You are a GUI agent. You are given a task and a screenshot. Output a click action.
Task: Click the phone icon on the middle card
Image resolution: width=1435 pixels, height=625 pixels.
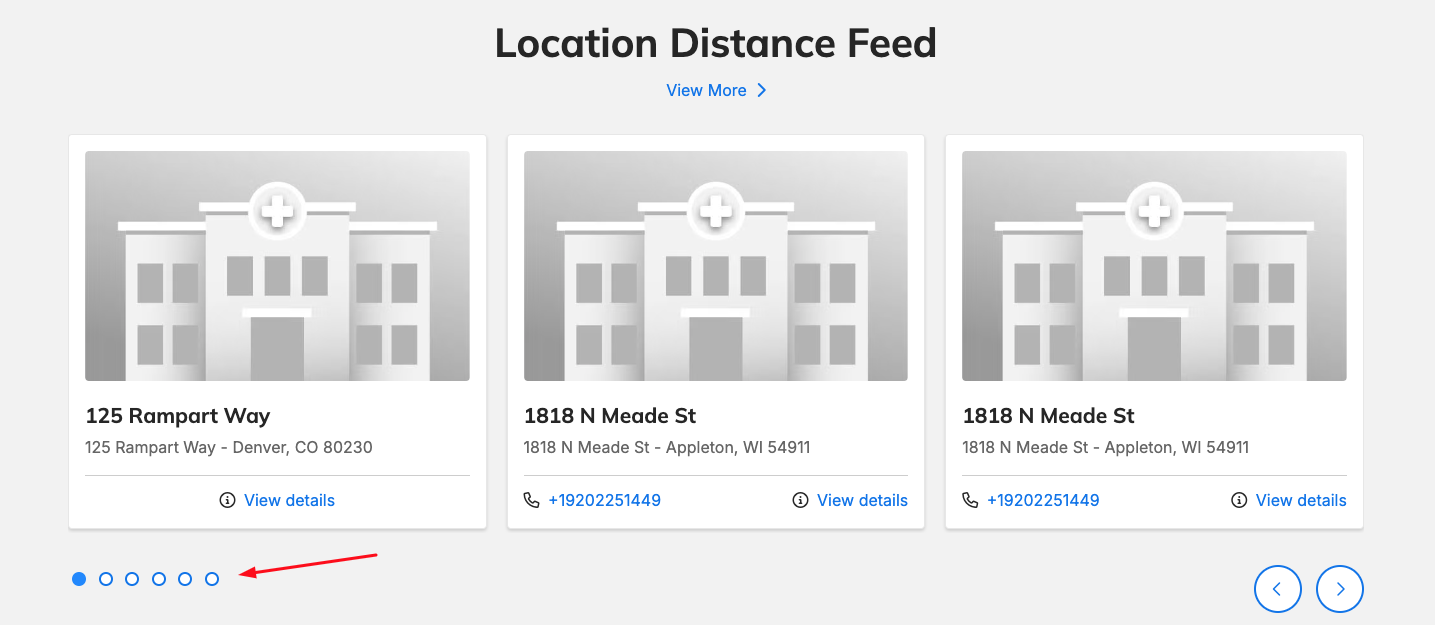(x=531, y=500)
